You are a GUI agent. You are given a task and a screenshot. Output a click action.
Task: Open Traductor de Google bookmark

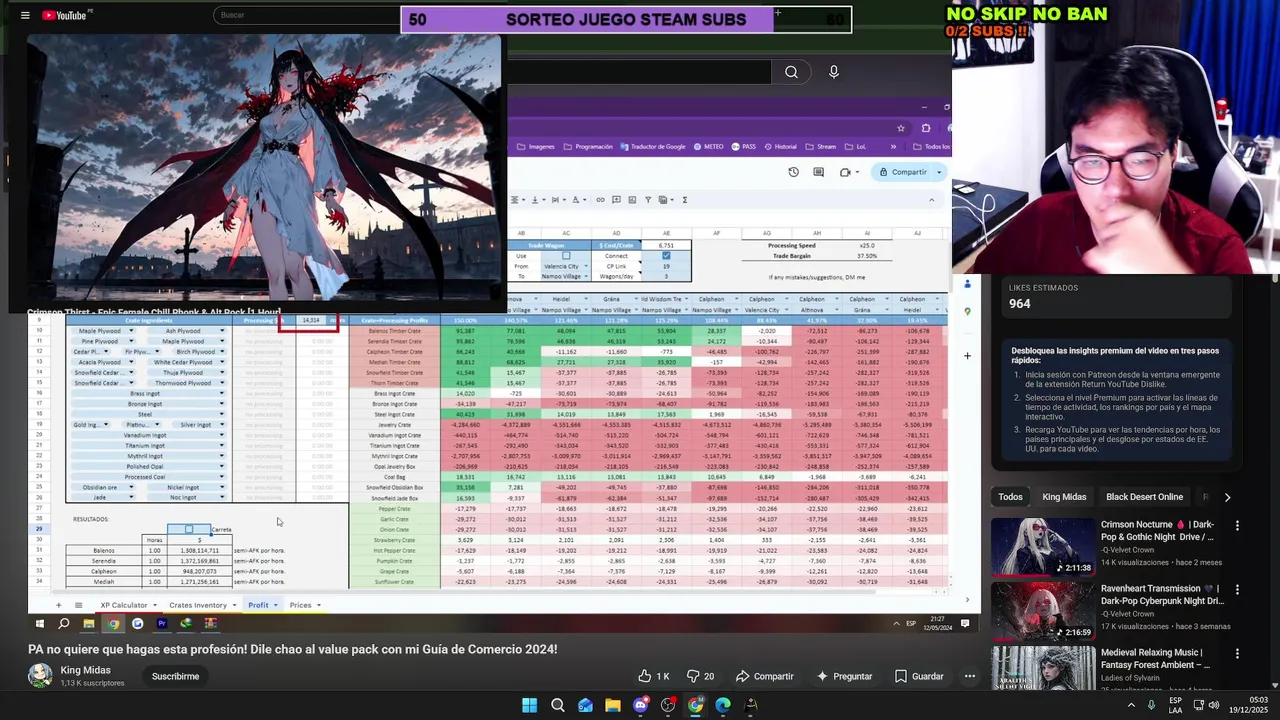(x=653, y=147)
